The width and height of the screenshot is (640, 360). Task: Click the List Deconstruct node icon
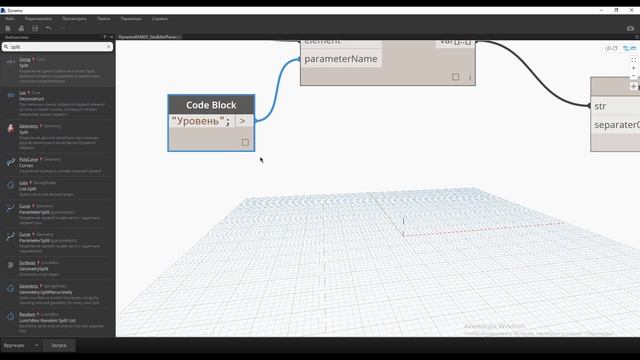click(11, 96)
